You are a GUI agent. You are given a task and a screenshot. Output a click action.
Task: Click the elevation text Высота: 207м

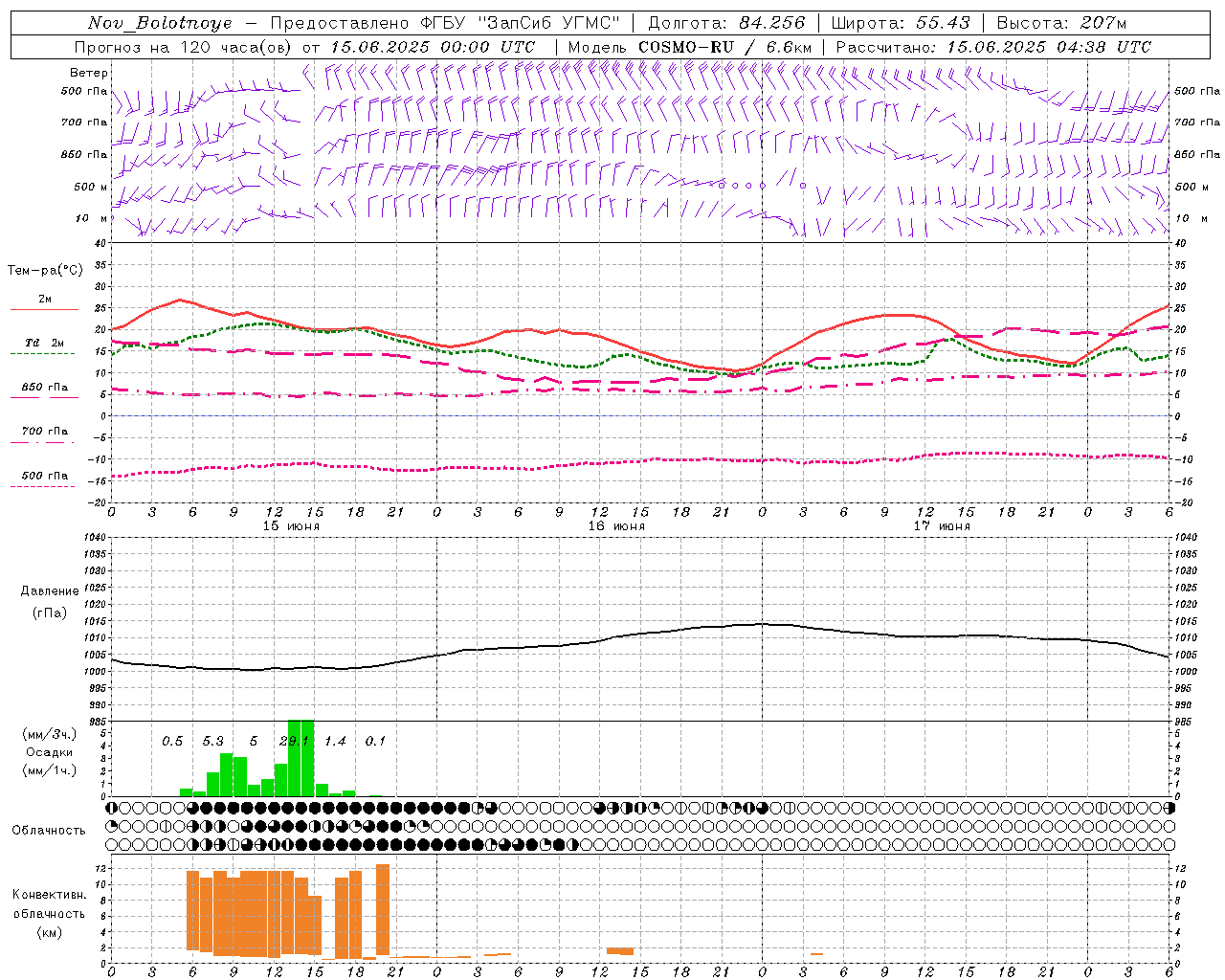(x=1061, y=23)
